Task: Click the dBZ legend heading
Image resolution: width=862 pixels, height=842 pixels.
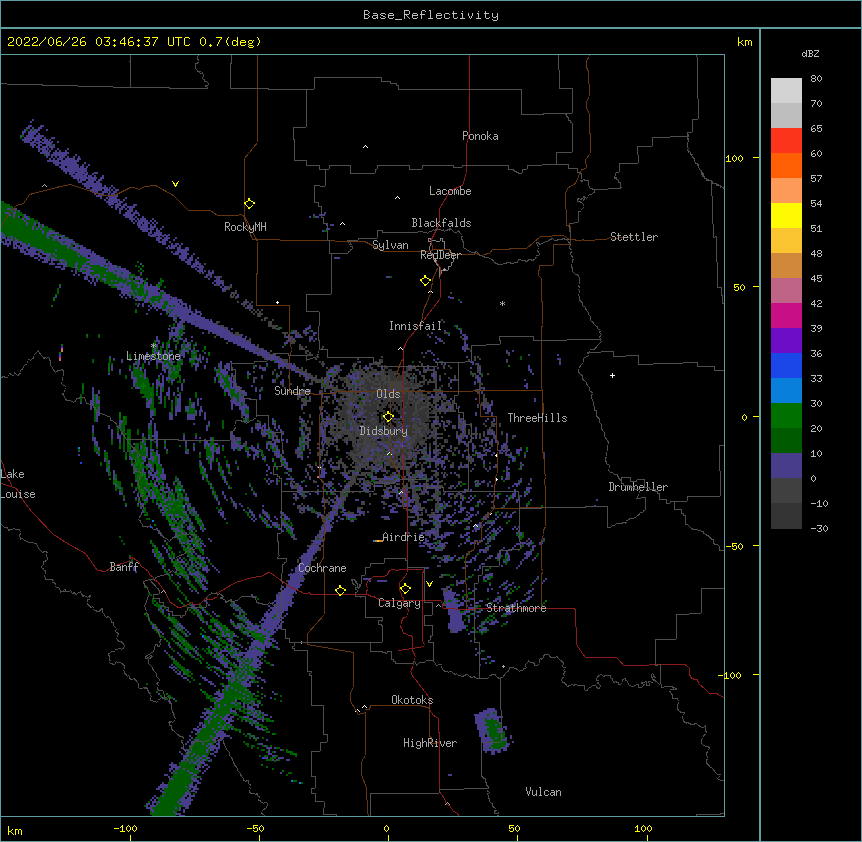Action: 810,53
